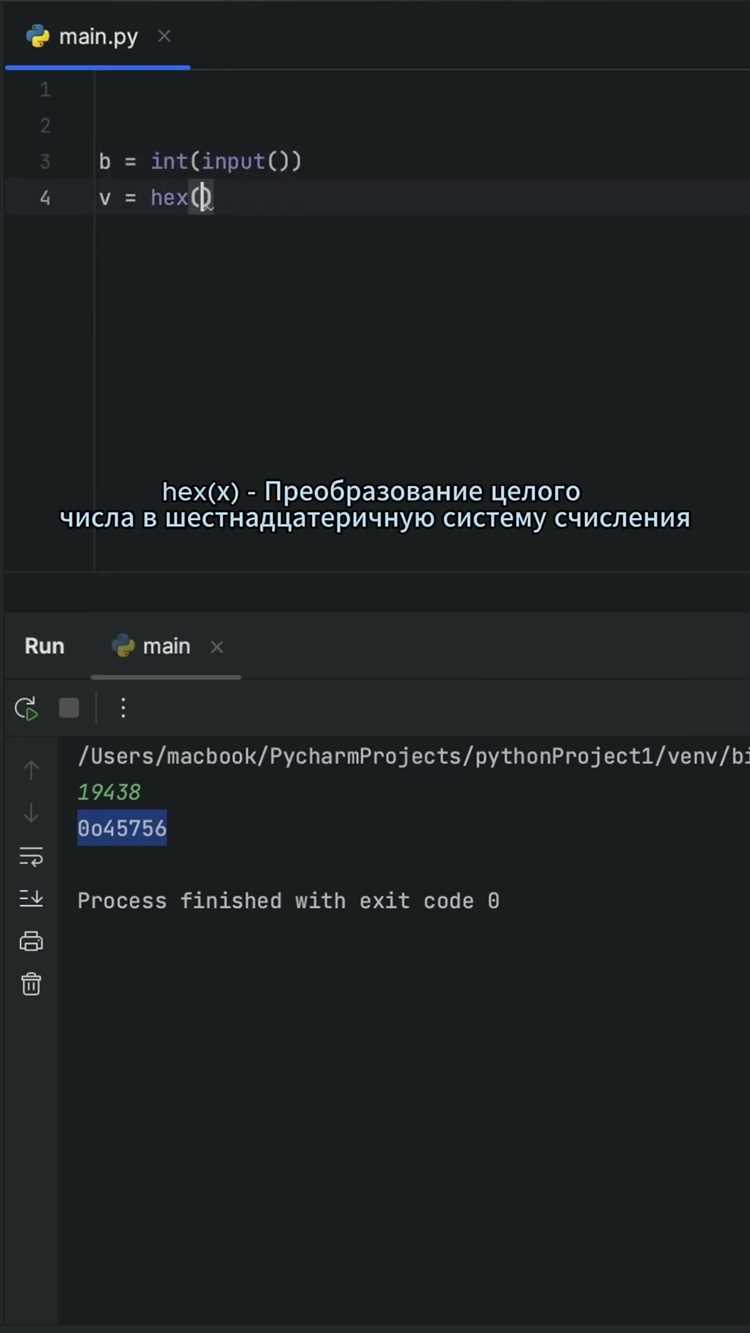Click line number 1 in the gutter
The image size is (750, 1333).
pyautogui.click(x=45, y=90)
